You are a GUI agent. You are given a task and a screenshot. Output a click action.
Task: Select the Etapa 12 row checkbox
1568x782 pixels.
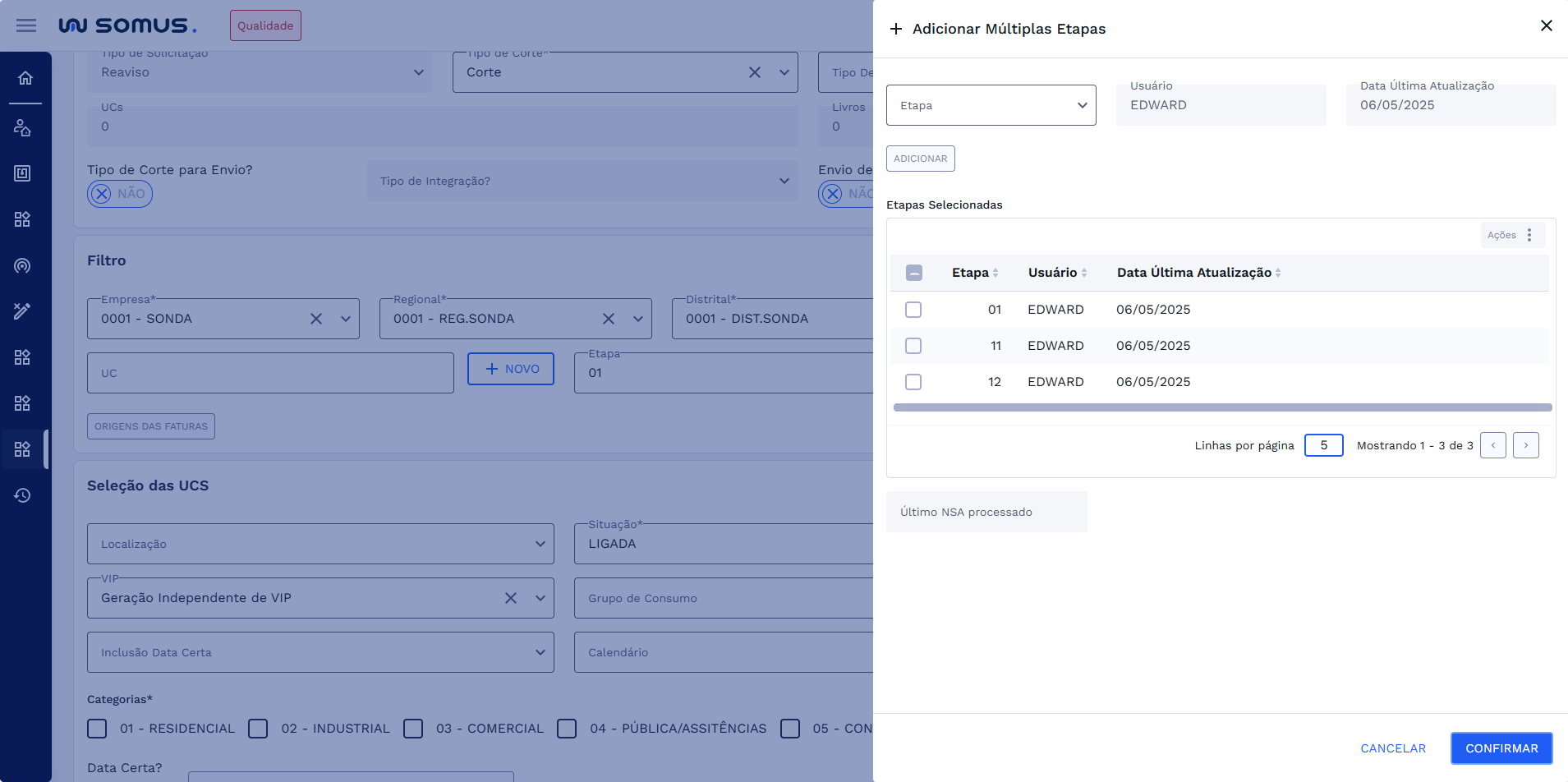tap(913, 382)
